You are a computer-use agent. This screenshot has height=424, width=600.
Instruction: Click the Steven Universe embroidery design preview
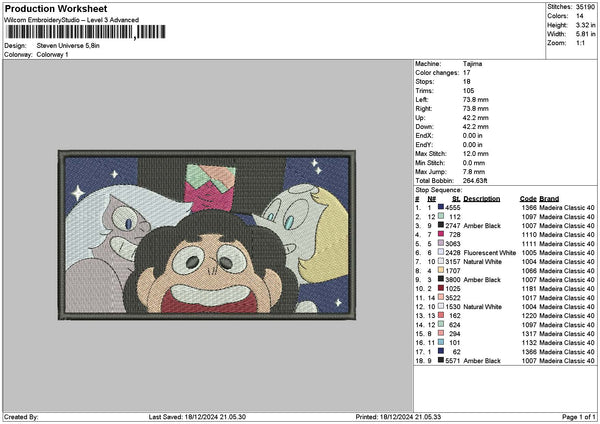[x=207, y=235]
